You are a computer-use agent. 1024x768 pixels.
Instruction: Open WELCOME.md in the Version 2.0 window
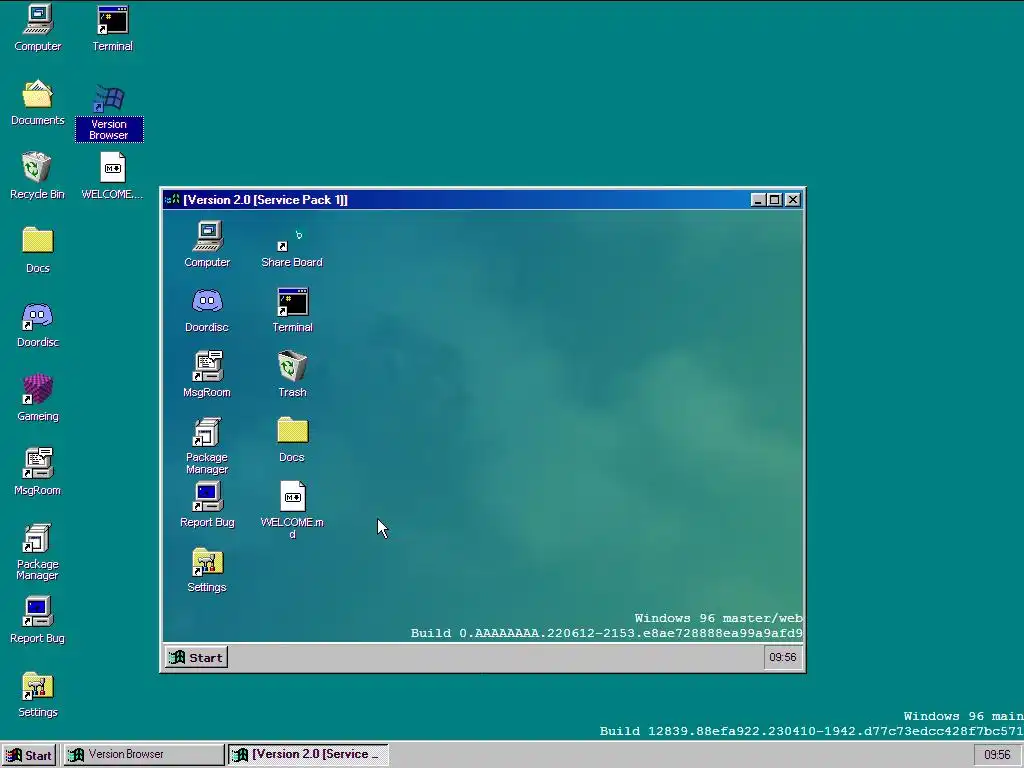292,509
